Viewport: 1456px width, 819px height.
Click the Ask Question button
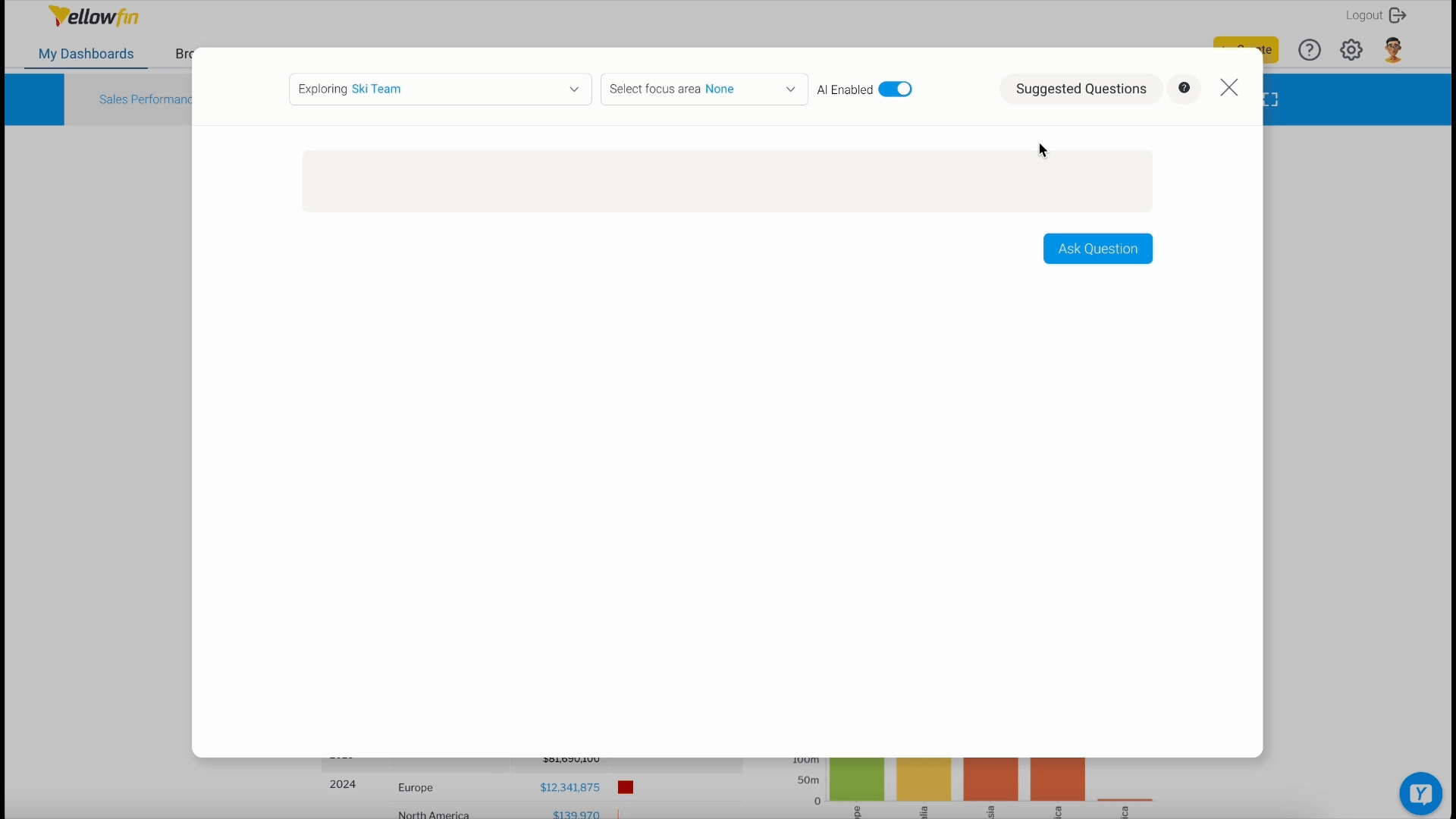pyautogui.click(x=1097, y=248)
